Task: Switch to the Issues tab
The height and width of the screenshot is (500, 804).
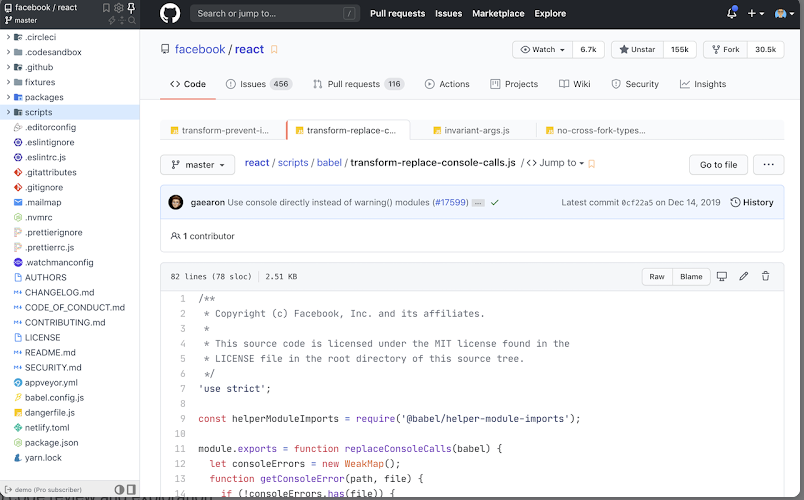Action: [259, 84]
